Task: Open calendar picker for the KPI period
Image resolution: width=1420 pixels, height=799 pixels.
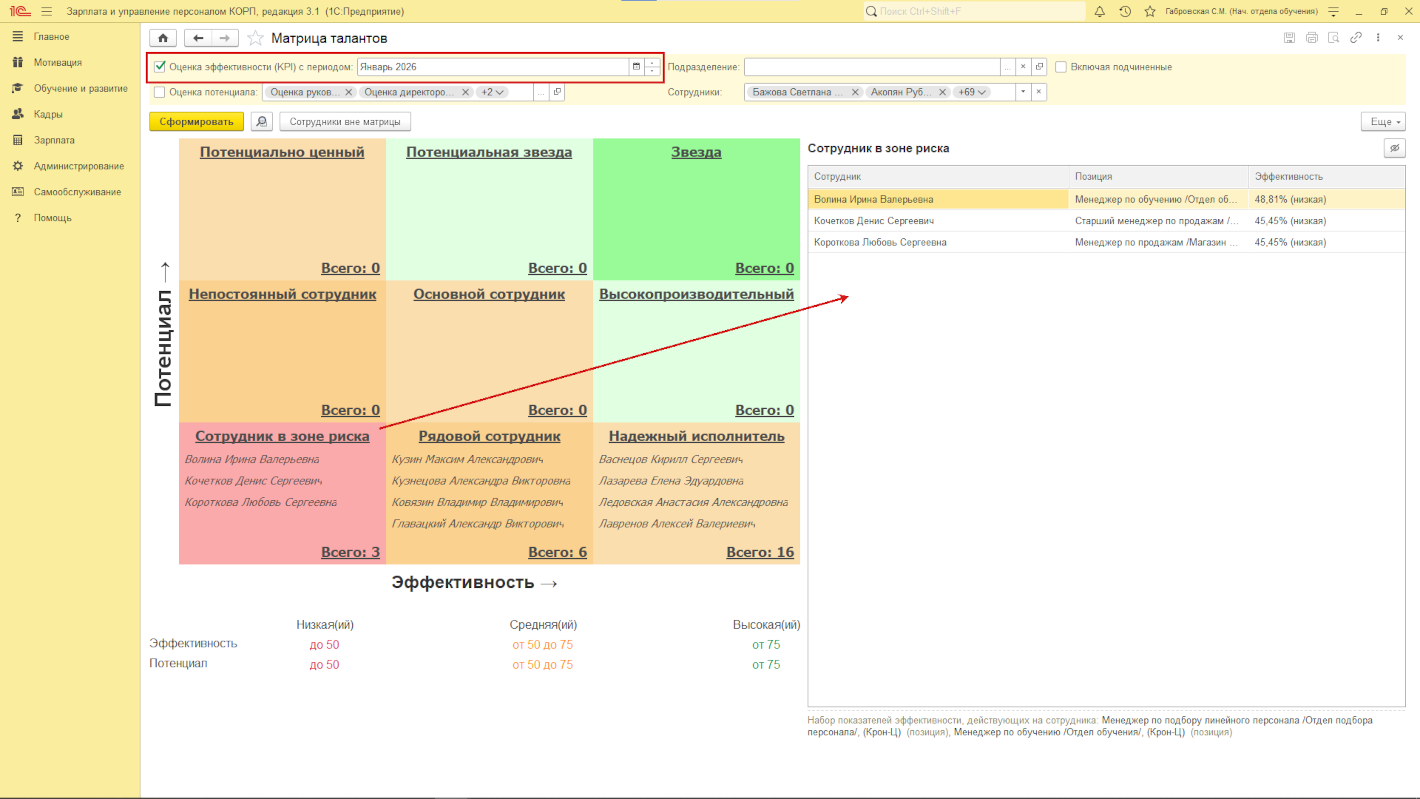Action: click(x=636, y=67)
